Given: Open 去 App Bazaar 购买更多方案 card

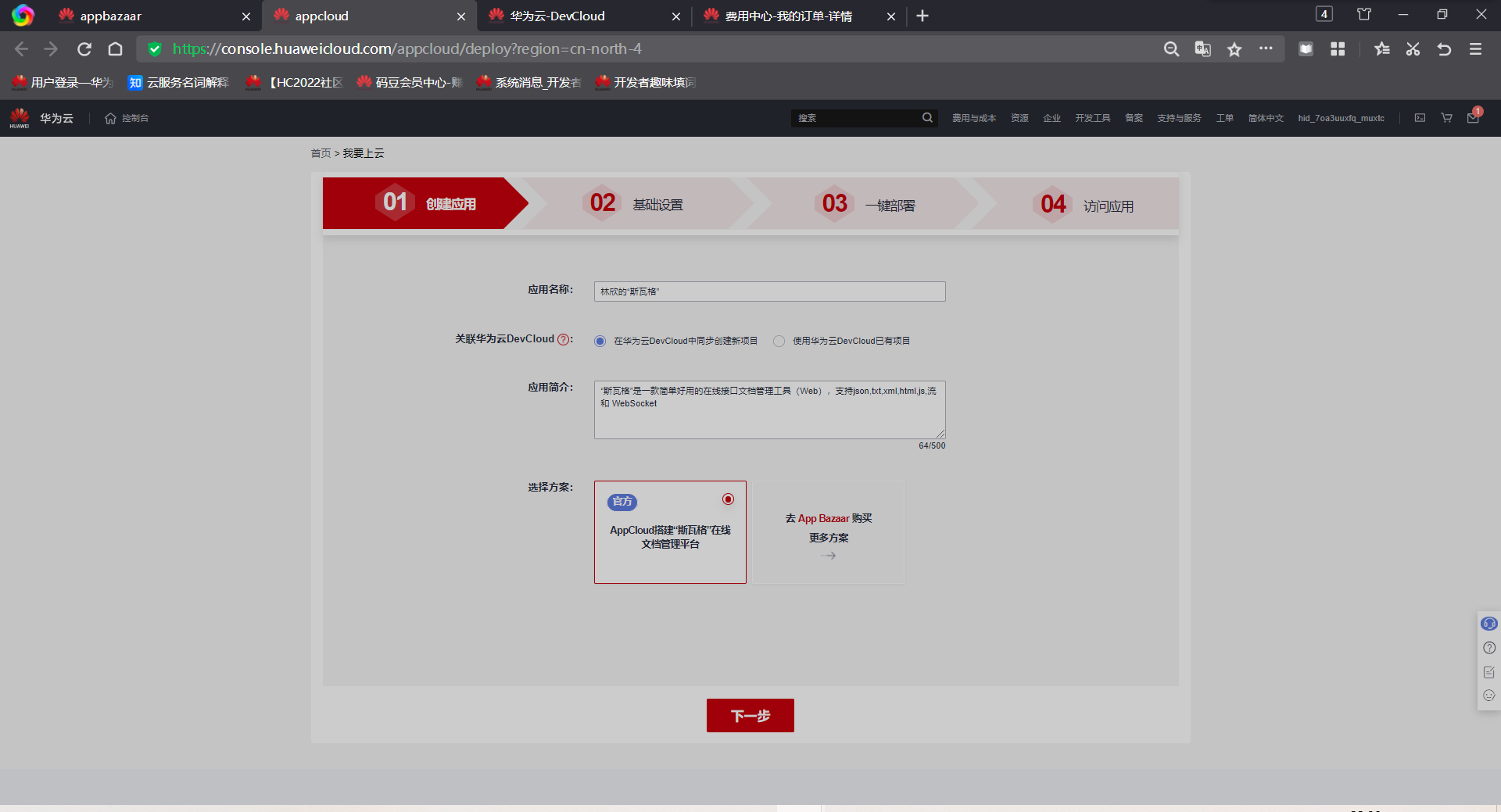Looking at the screenshot, I should (x=829, y=532).
